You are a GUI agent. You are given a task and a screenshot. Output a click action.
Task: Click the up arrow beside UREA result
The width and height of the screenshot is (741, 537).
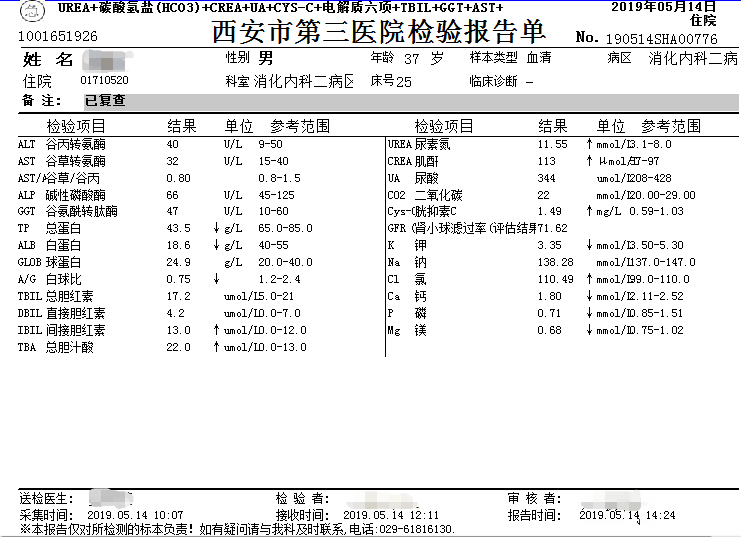(x=589, y=145)
